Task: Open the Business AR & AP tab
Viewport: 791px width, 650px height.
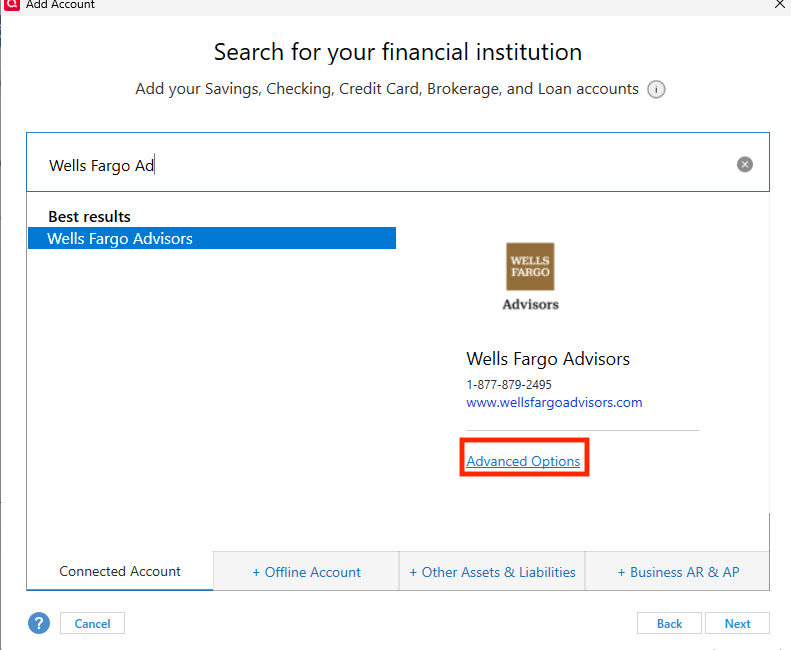Action: click(678, 572)
